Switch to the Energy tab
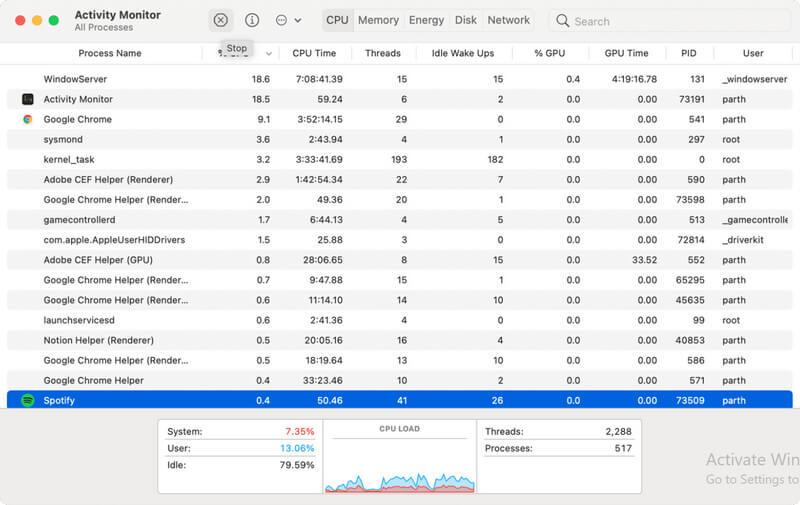The height and width of the screenshot is (505, 800). pyautogui.click(x=426, y=20)
